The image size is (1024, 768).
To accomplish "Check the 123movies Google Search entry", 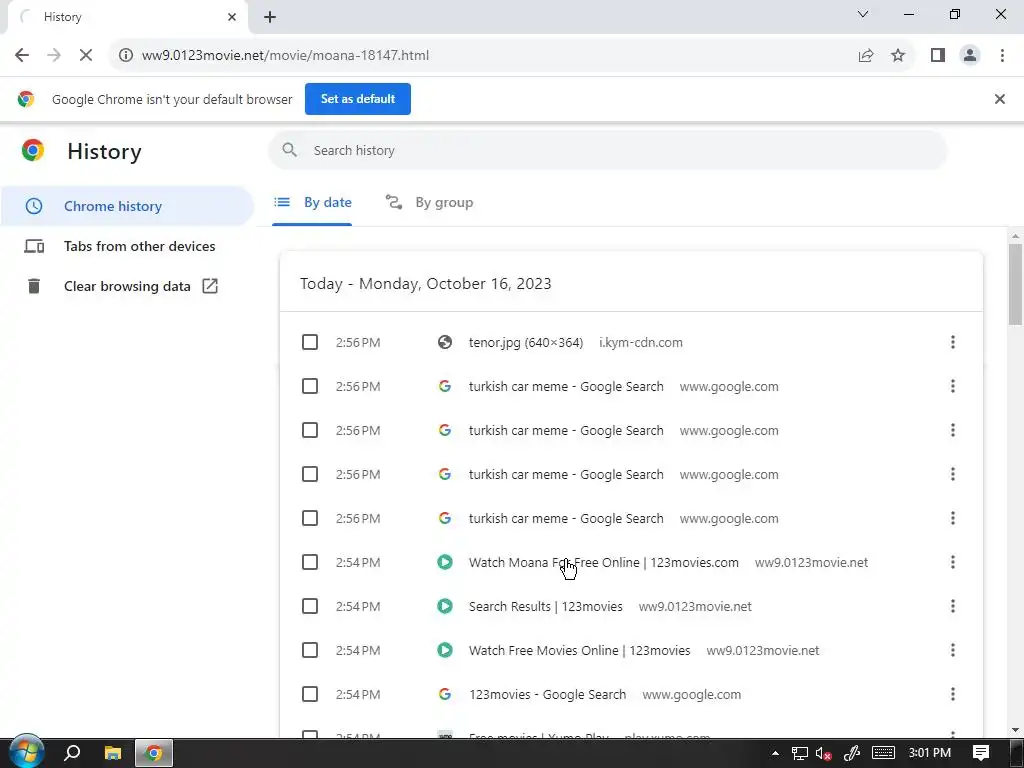I will [x=310, y=694].
